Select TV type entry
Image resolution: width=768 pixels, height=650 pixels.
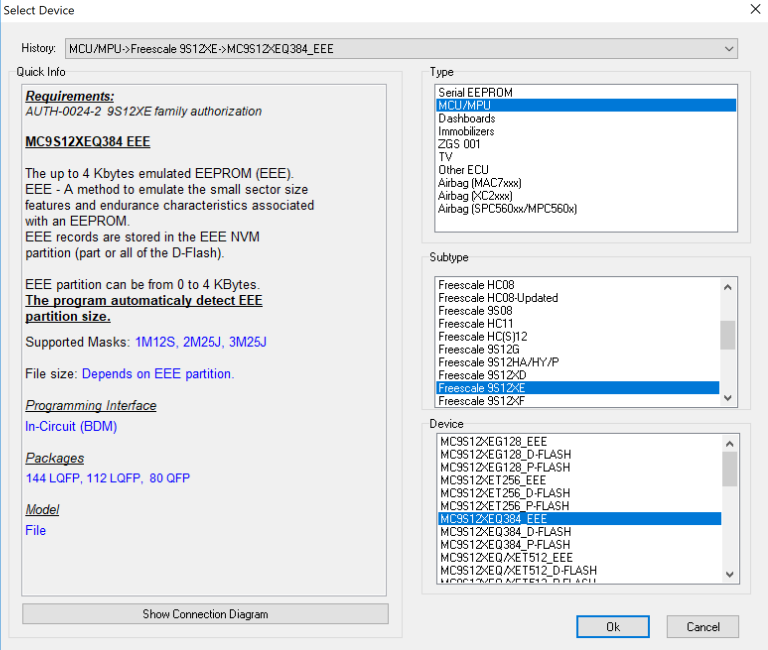[586, 157]
